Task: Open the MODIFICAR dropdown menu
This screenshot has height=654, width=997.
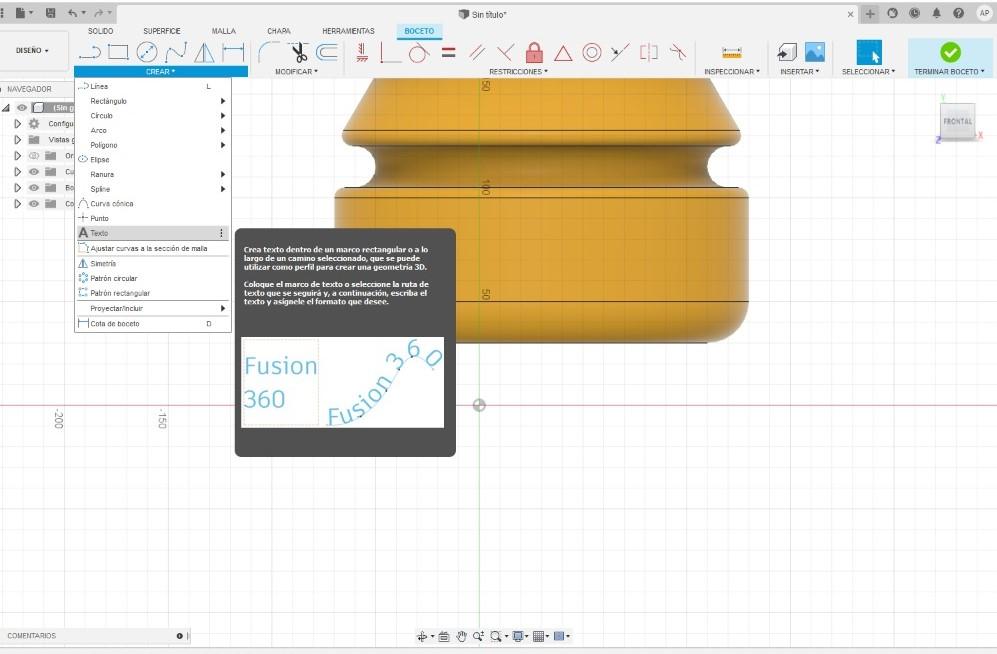Action: (x=296, y=72)
